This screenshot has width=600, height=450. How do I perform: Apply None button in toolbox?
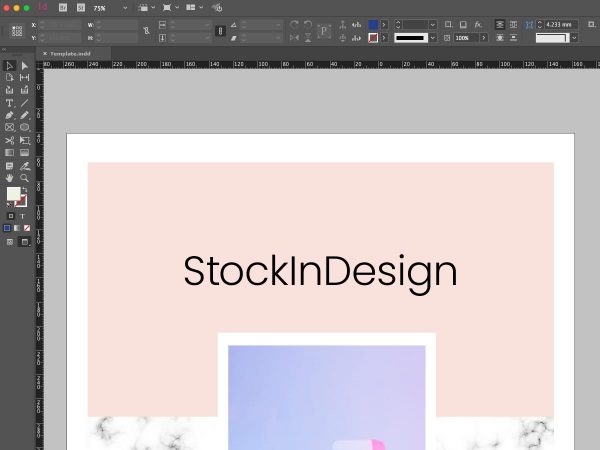(x=27, y=228)
